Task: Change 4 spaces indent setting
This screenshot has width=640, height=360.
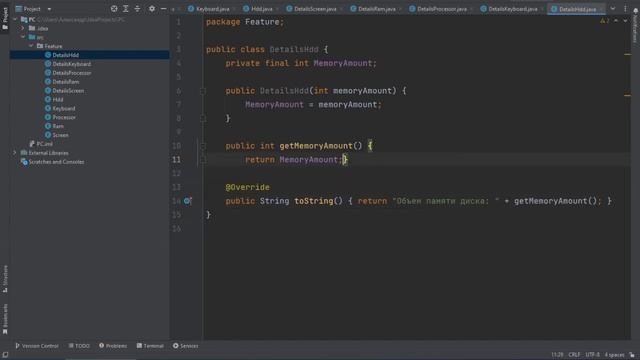Action: (x=614, y=355)
